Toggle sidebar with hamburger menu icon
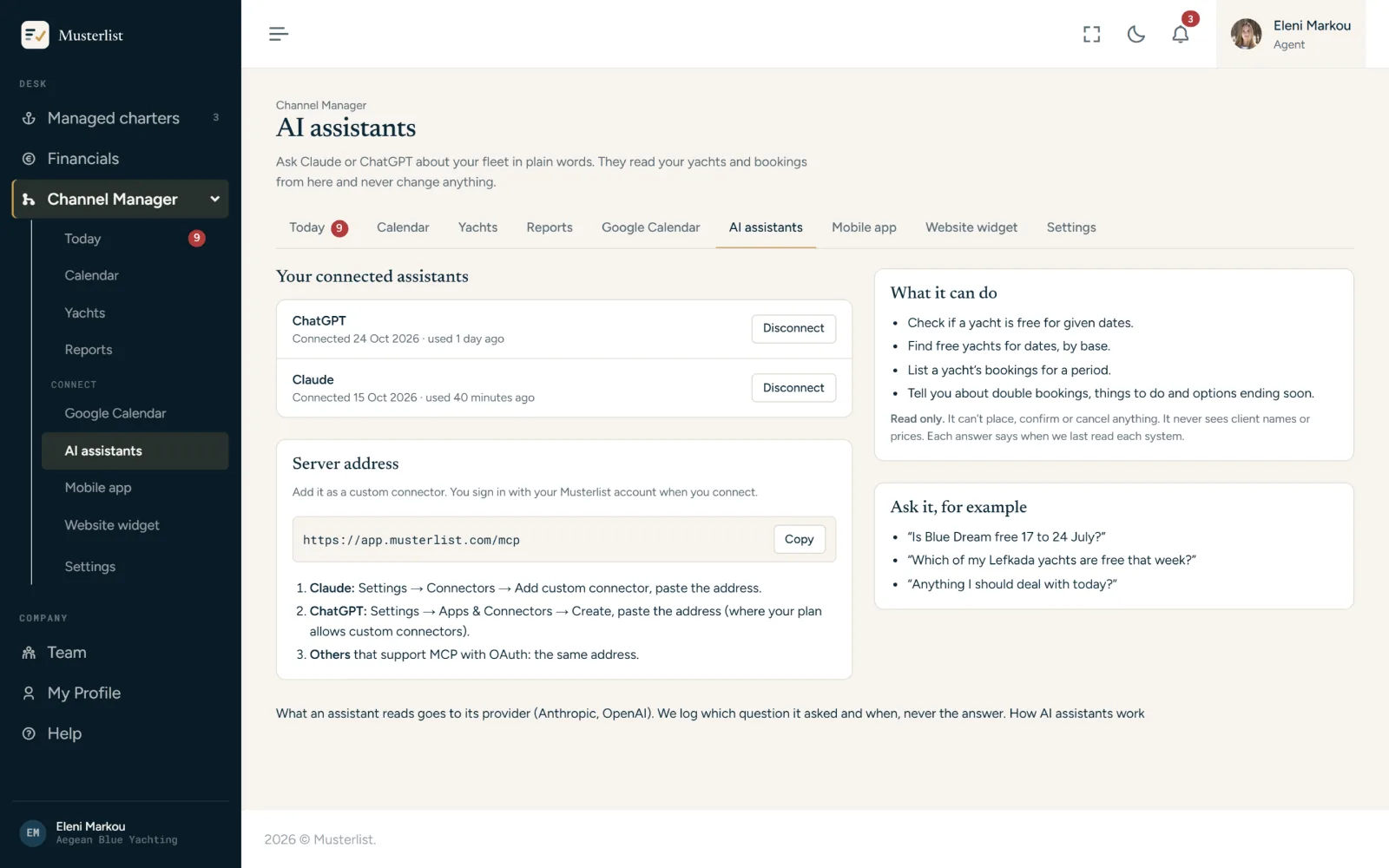This screenshot has height=868, width=1389. point(278,34)
